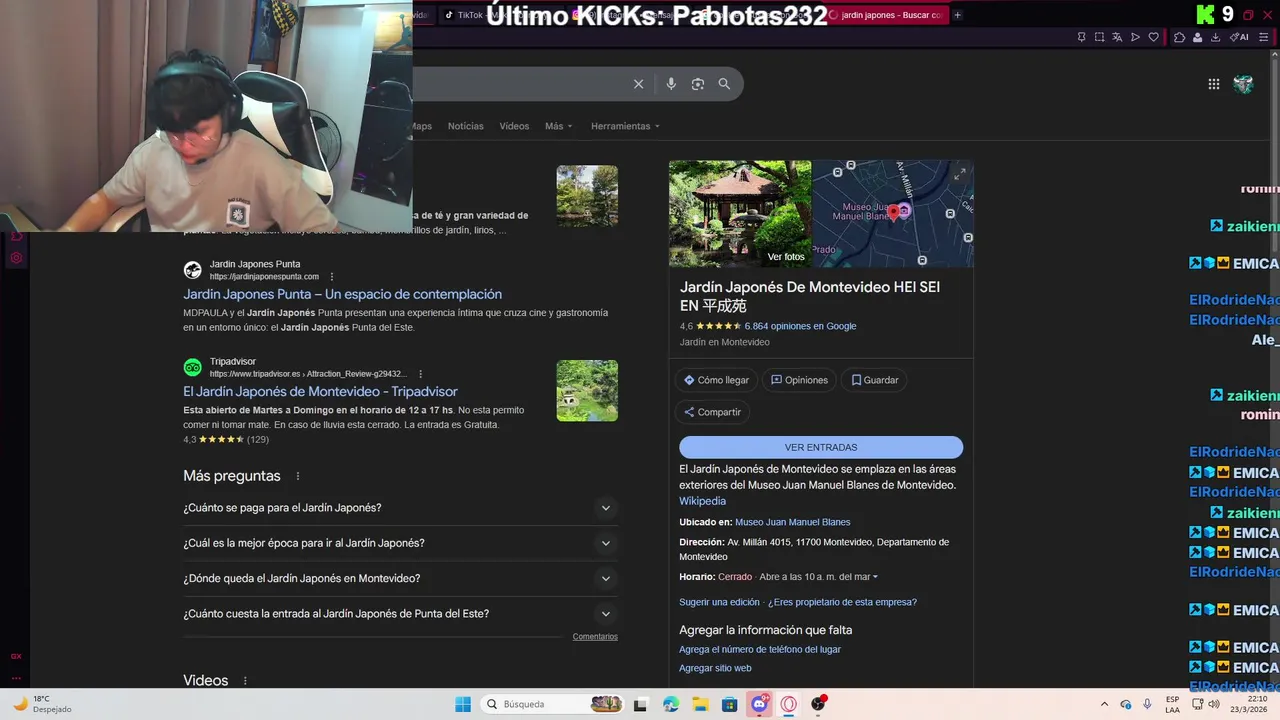Open Tripadvisor result garden thumbnail image
This screenshot has height=720, width=1280.
coord(587,391)
